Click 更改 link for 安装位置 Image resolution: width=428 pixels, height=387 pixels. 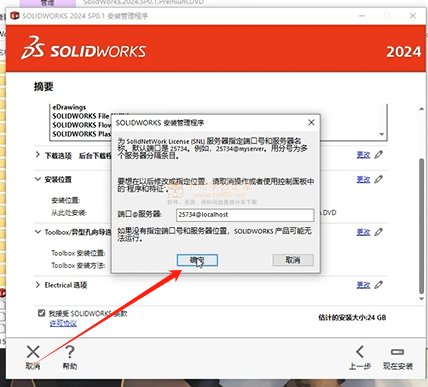pyautogui.click(x=363, y=179)
